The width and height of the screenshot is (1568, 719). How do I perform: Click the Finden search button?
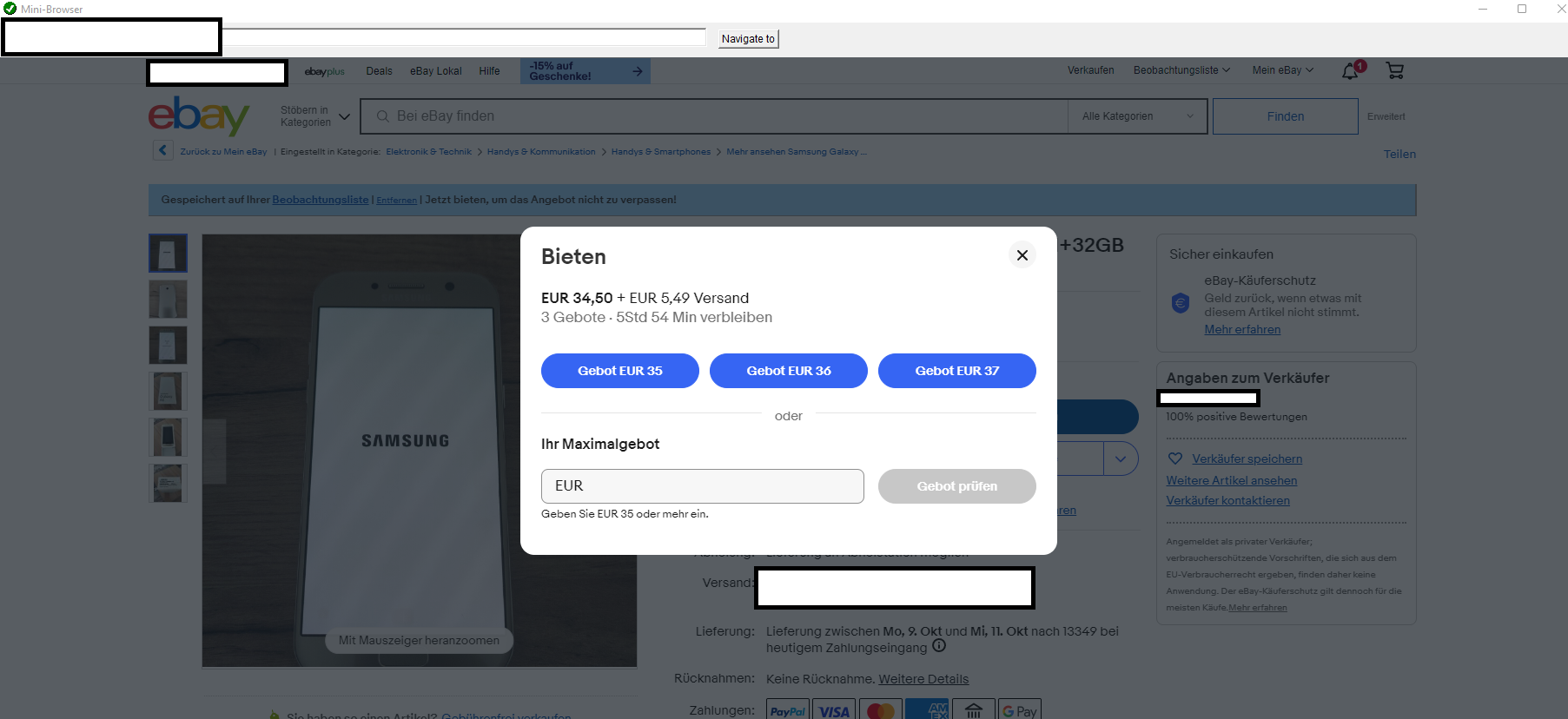[1285, 116]
